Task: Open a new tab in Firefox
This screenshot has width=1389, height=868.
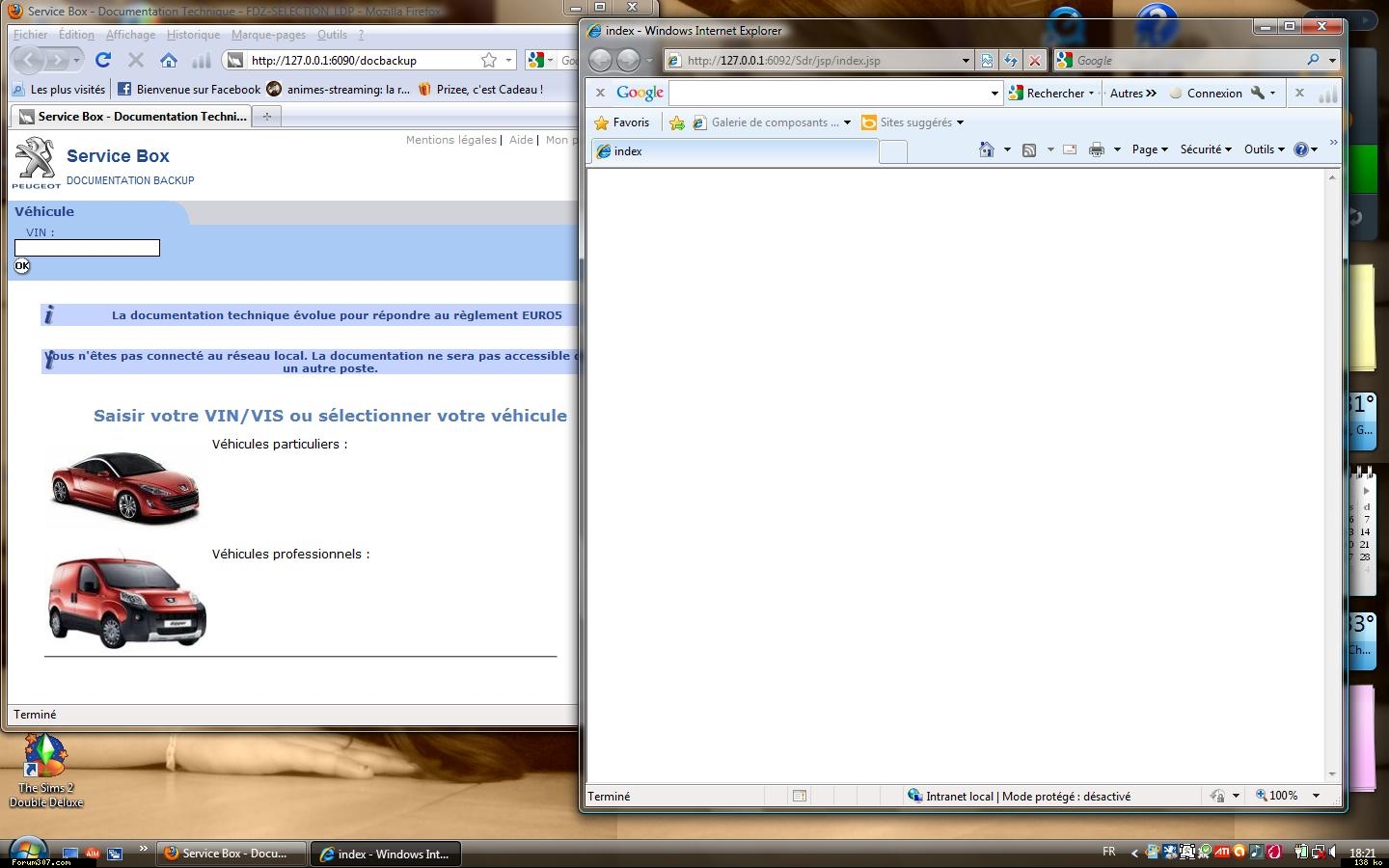Action: [267, 116]
